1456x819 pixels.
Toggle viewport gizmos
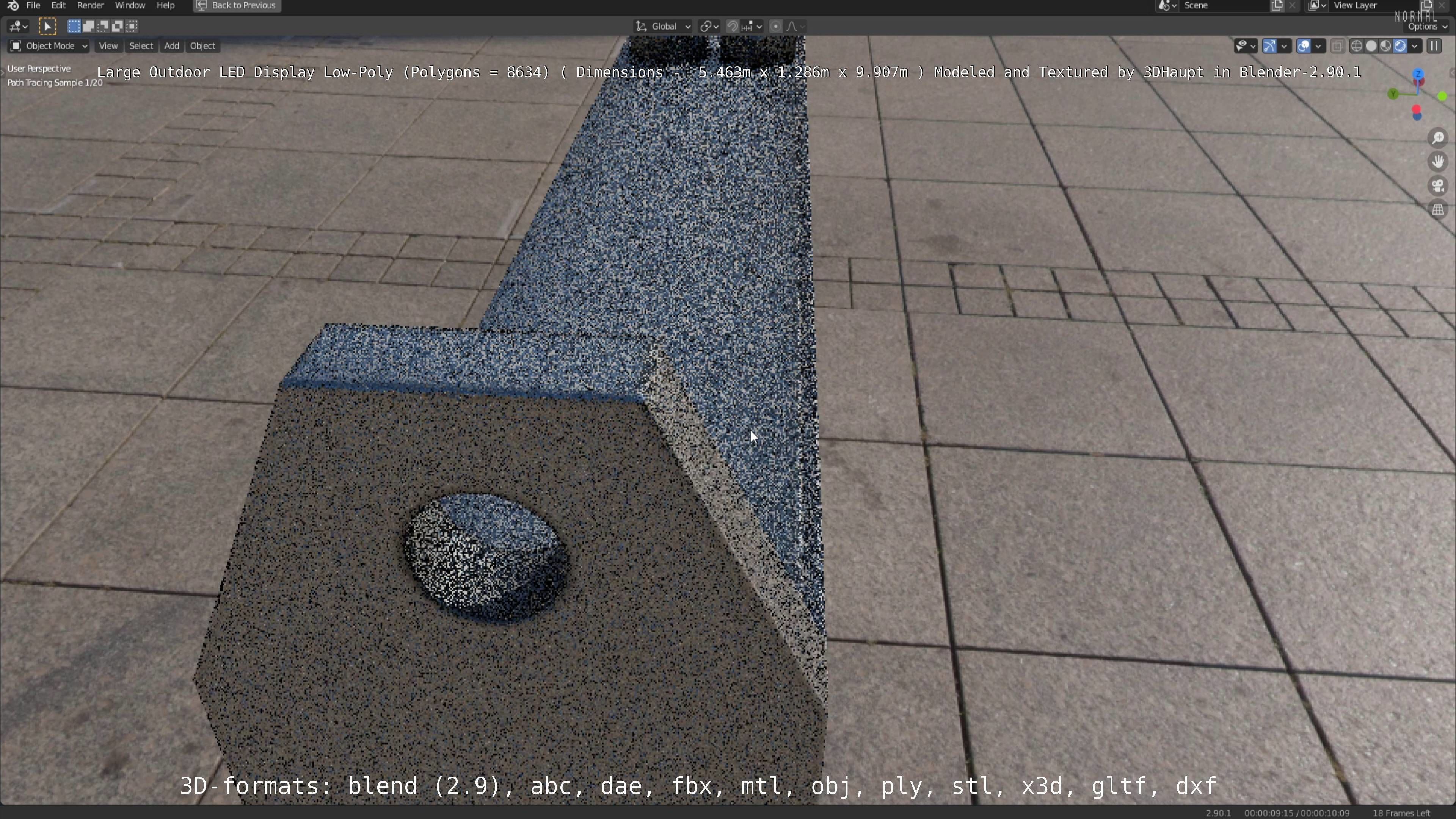pyautogui.click(x=1269, y=46)
